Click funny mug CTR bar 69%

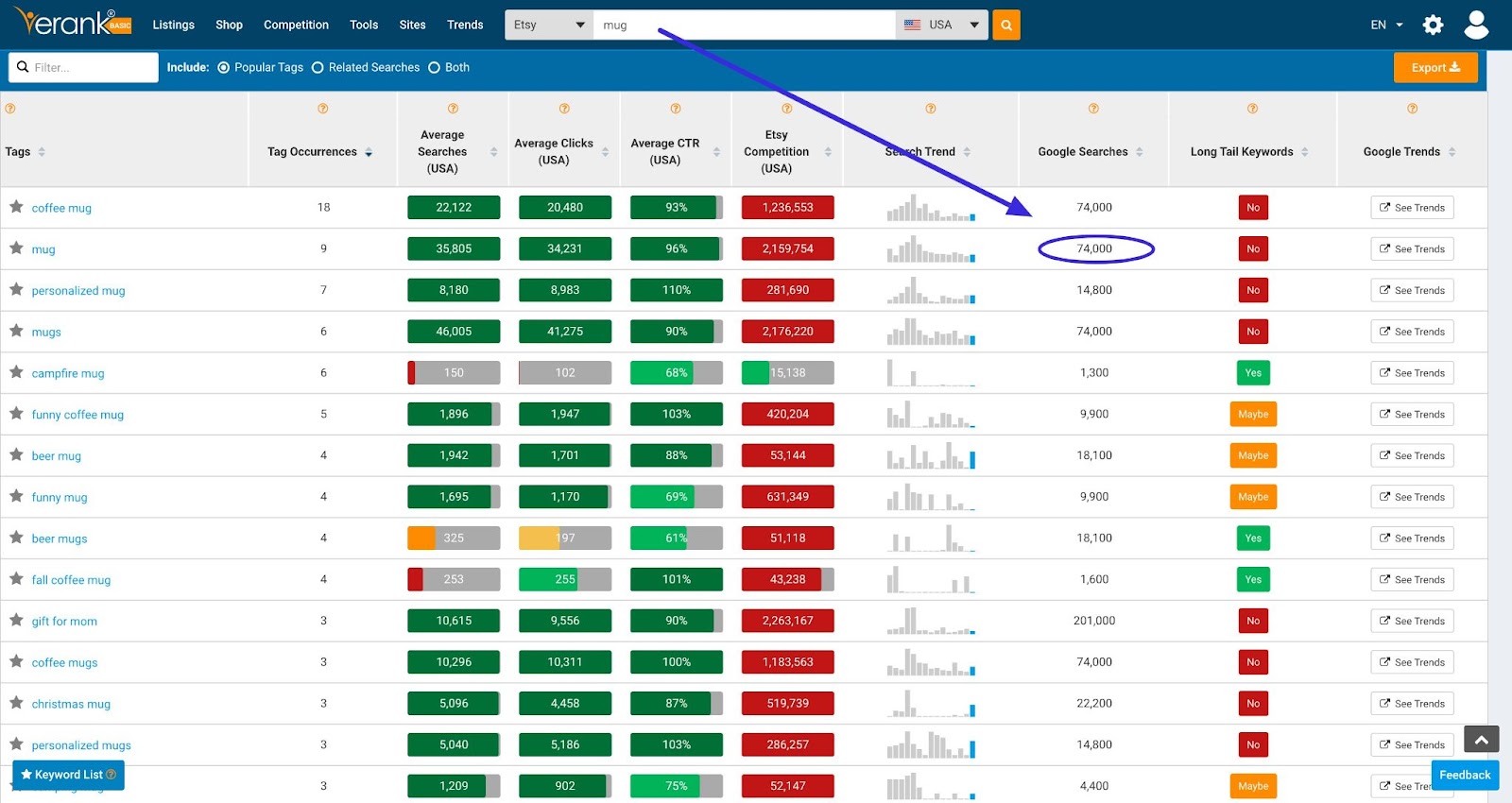coord(677,496)
